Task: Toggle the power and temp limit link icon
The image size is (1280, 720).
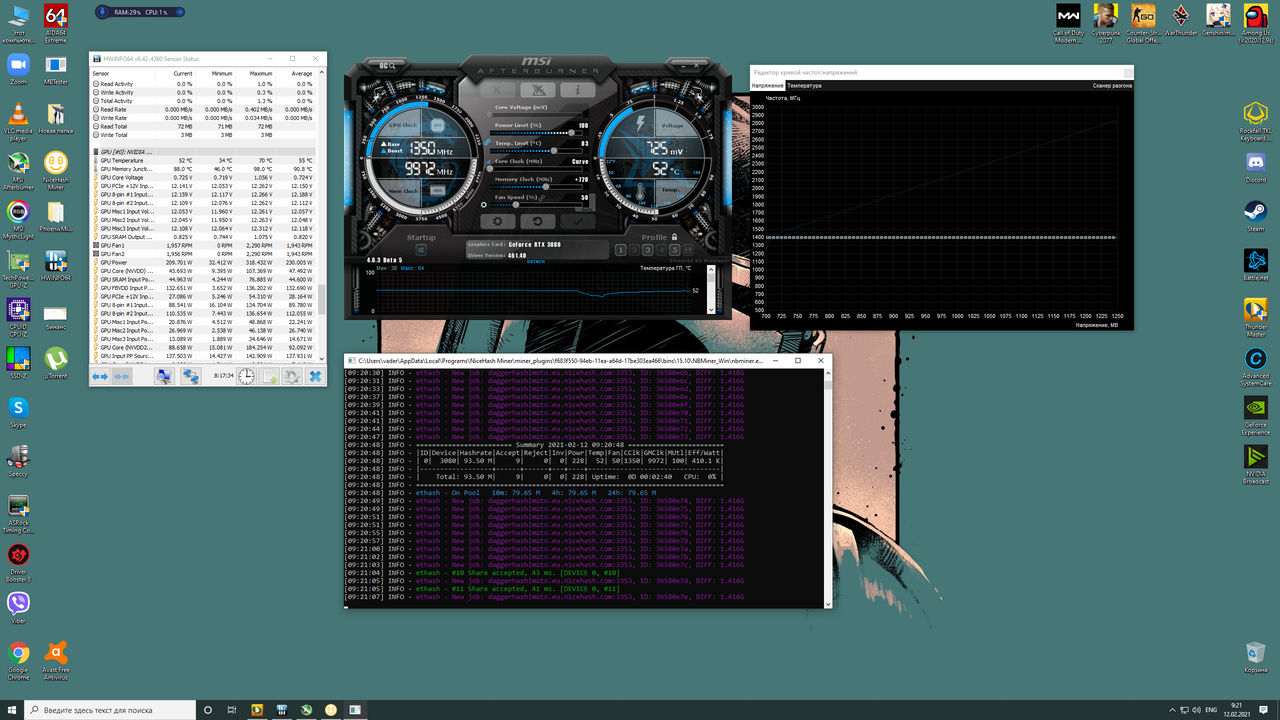Action: (487, 142)
